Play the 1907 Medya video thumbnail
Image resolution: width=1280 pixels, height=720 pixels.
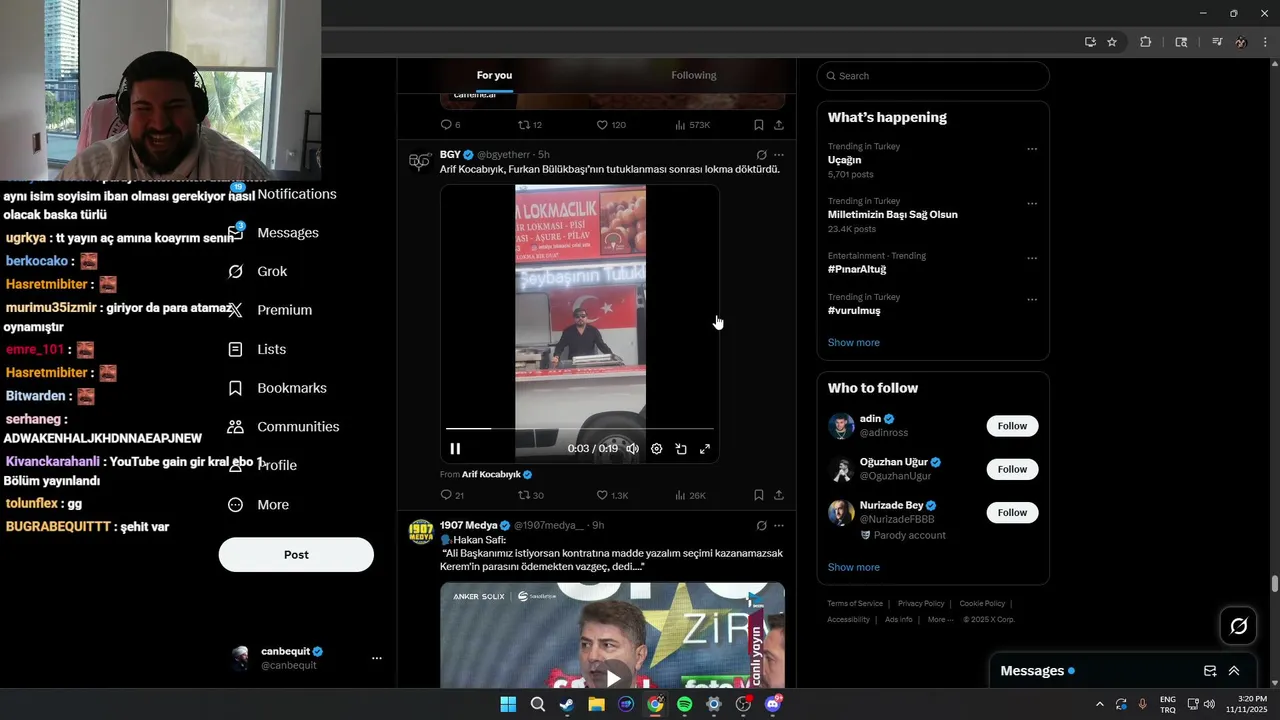tap(613, 676)
